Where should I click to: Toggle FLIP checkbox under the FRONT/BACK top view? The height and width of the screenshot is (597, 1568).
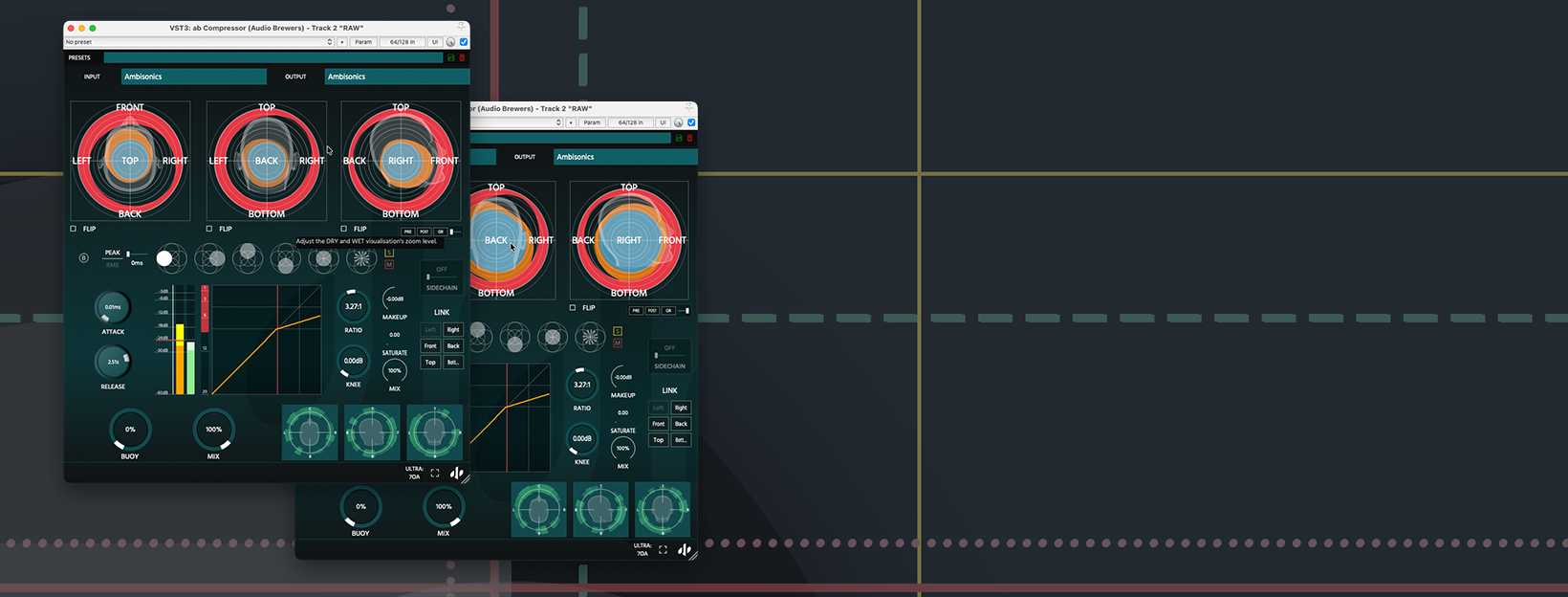coord(74,229)
